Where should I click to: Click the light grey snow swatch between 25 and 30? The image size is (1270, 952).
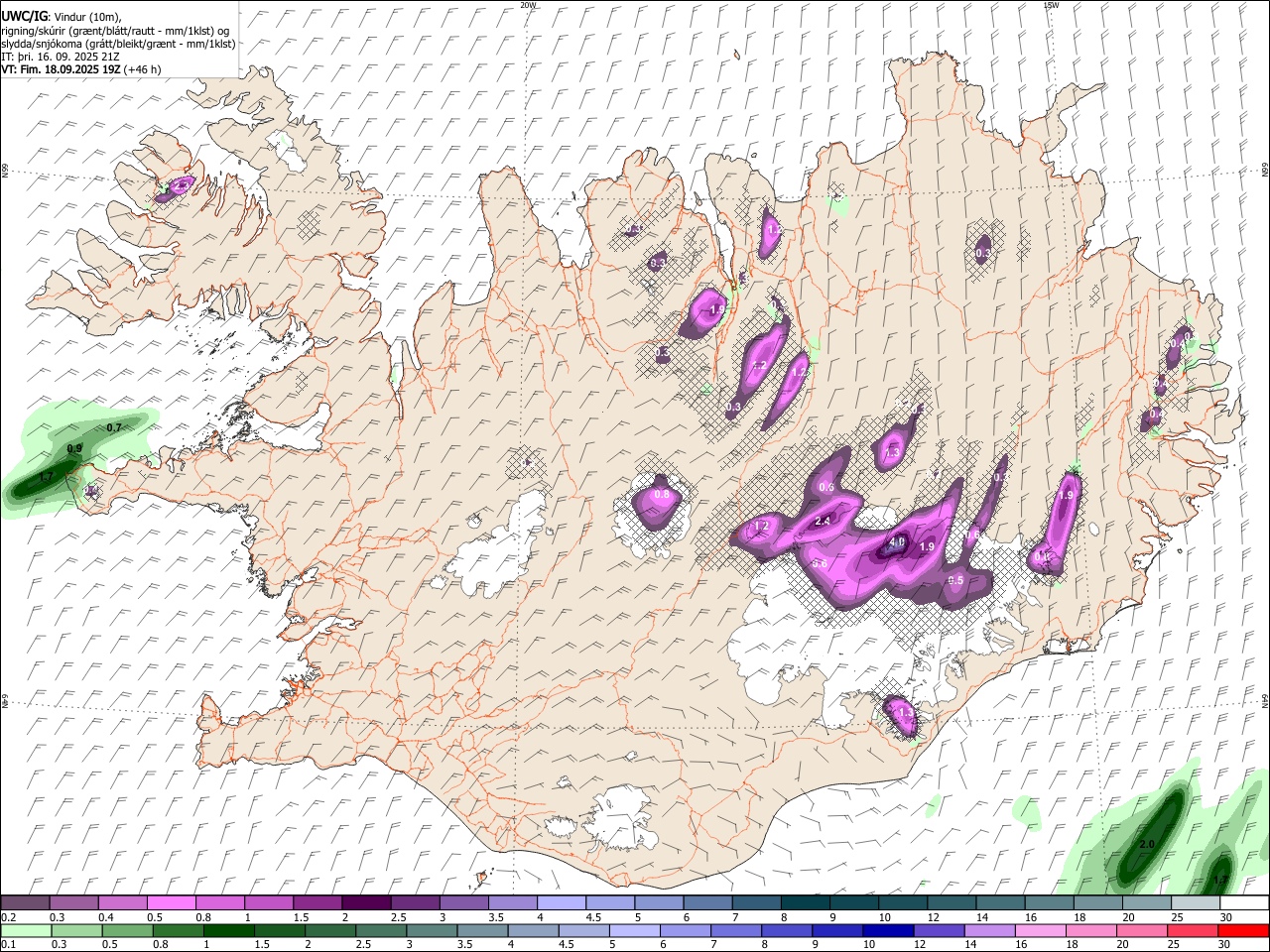point(1195,902)
